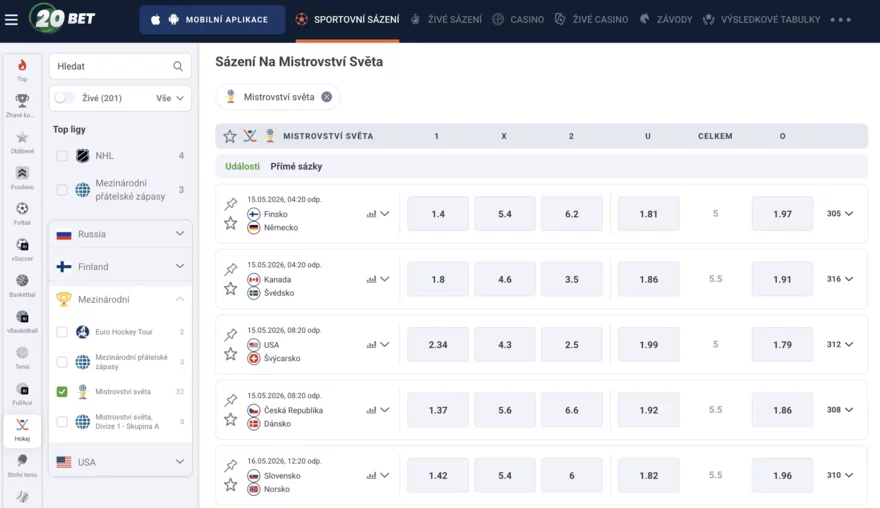Select the Fotbal sport icon in sidebar

[x=22, y=213]
